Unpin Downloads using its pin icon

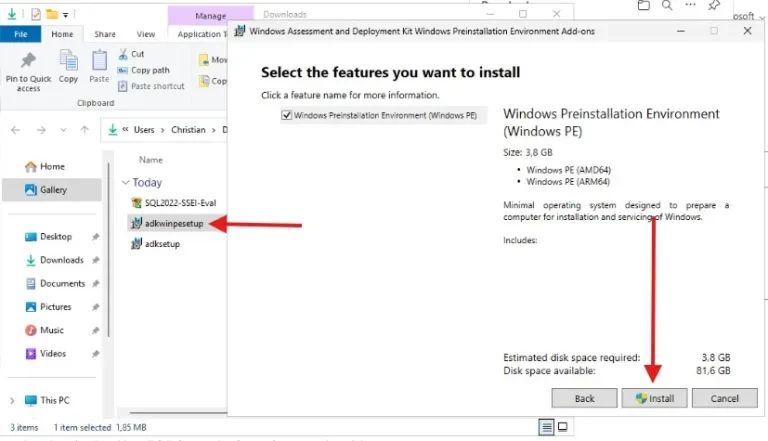(96, 260)
